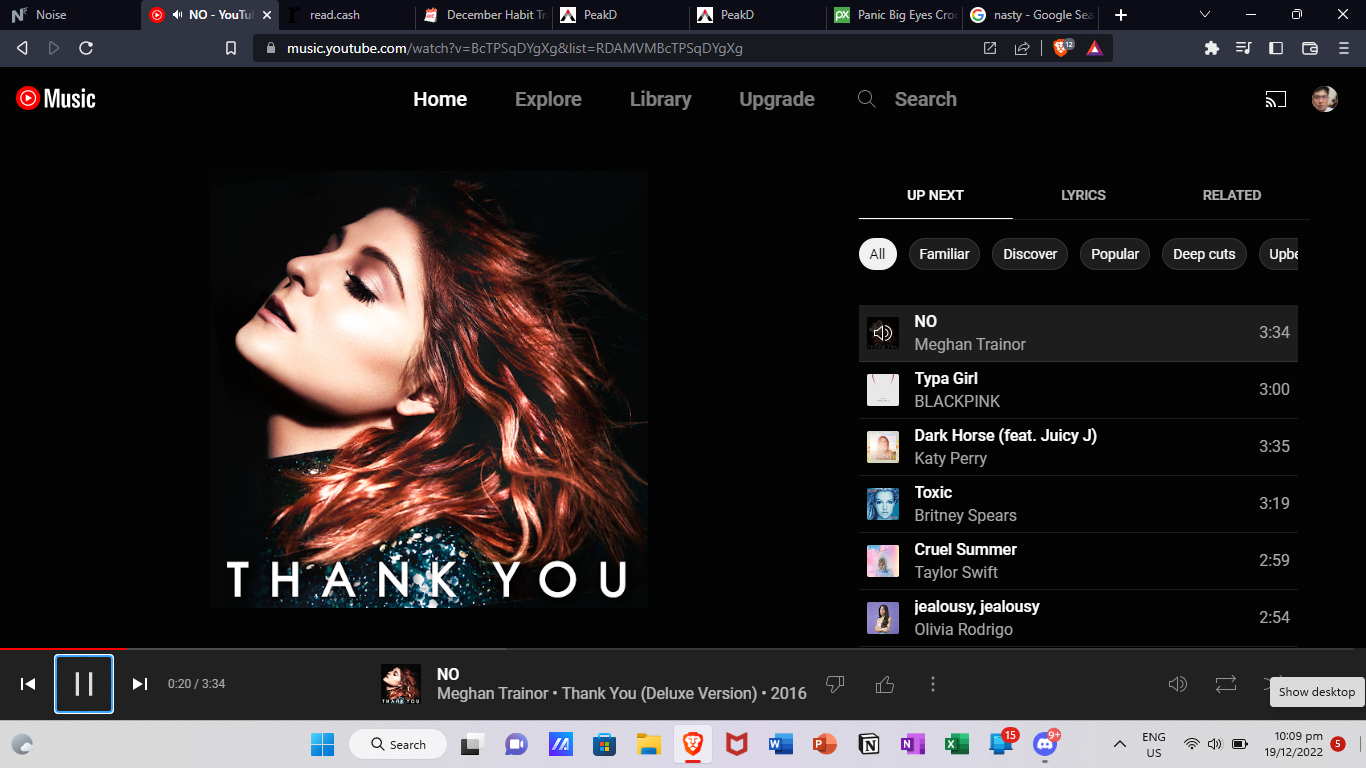Play Toxic by Britney Spears
This screenshot has width=1366, height=768.
[x=1078, y=504]
